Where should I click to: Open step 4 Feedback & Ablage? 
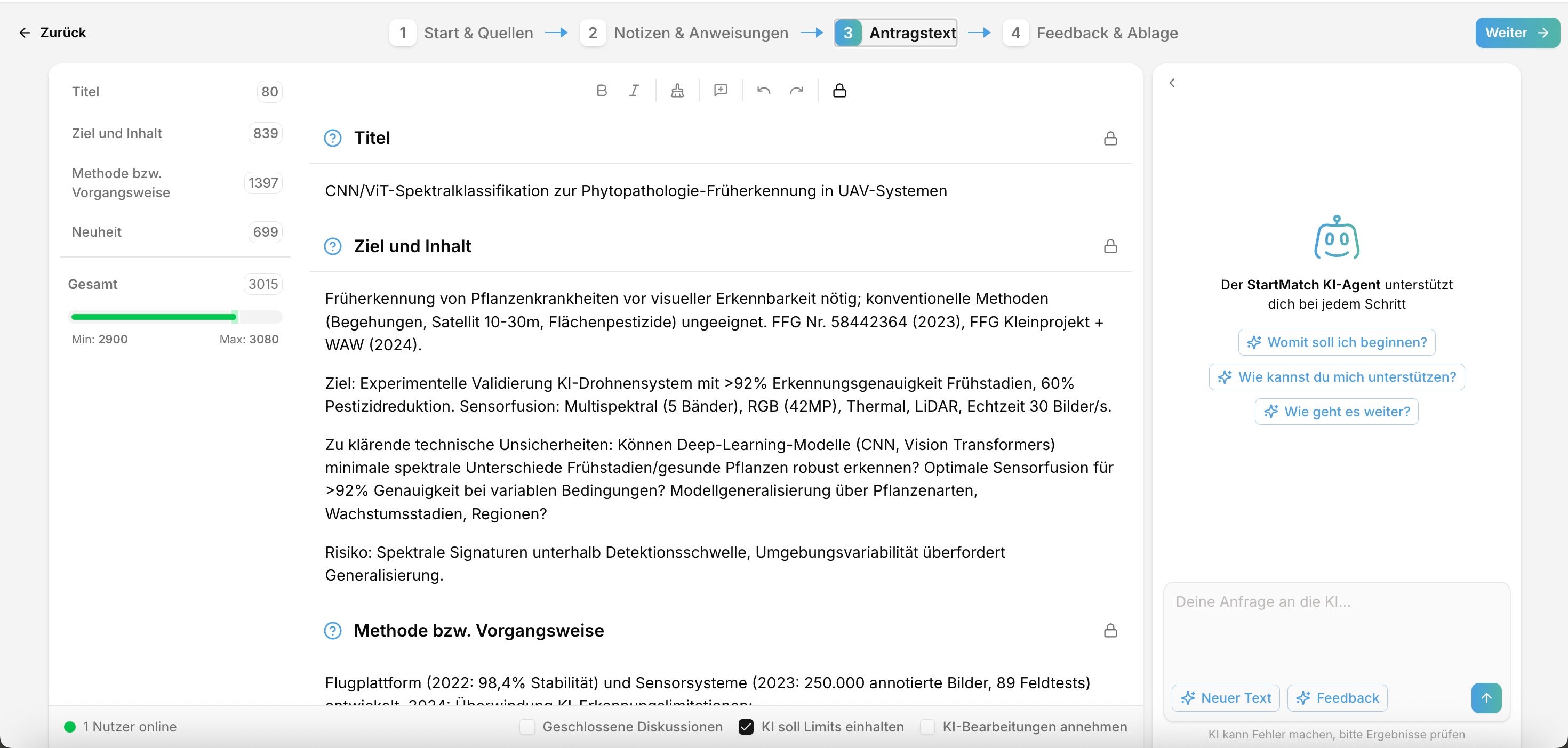1091,33
